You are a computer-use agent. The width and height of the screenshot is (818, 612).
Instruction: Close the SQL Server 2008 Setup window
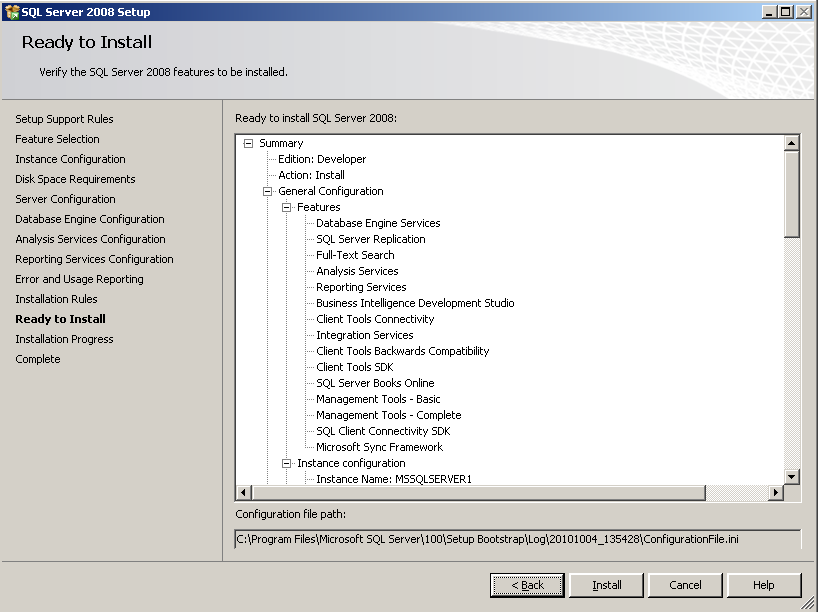(x=804, y=12)
